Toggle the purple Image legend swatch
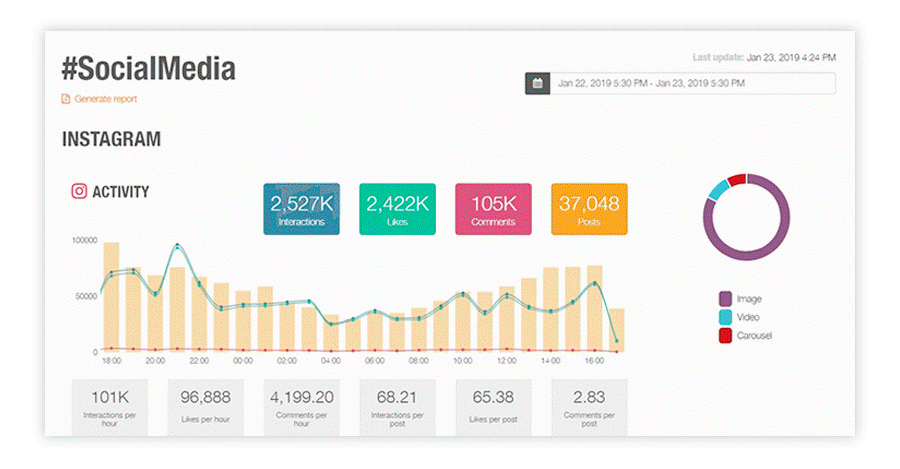 [725, 299]
